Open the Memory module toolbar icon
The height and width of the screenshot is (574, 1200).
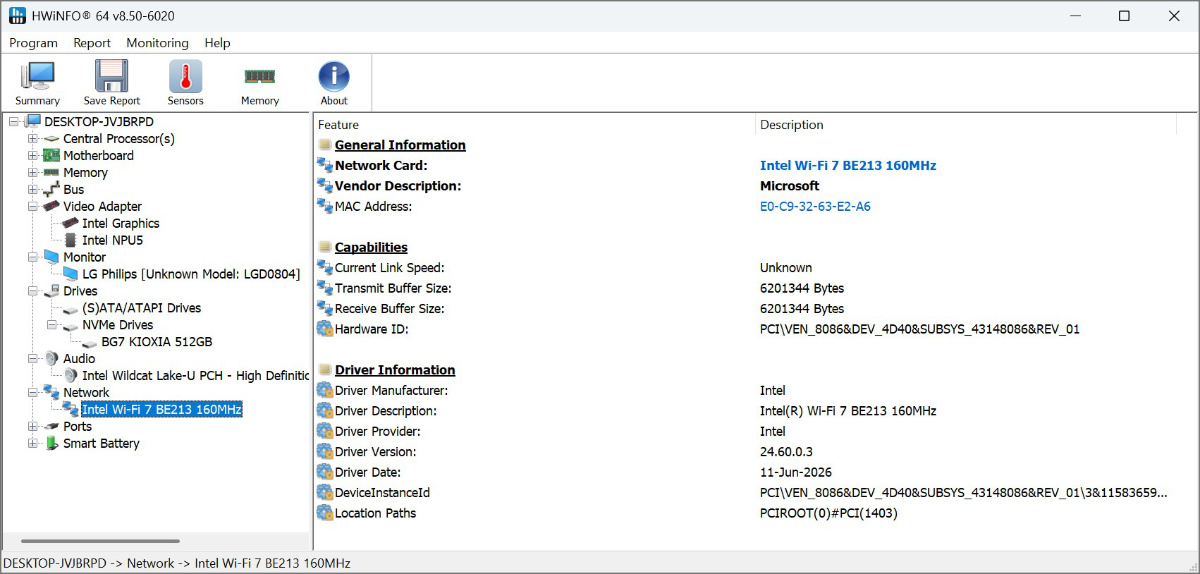click(x=260, y=76)
